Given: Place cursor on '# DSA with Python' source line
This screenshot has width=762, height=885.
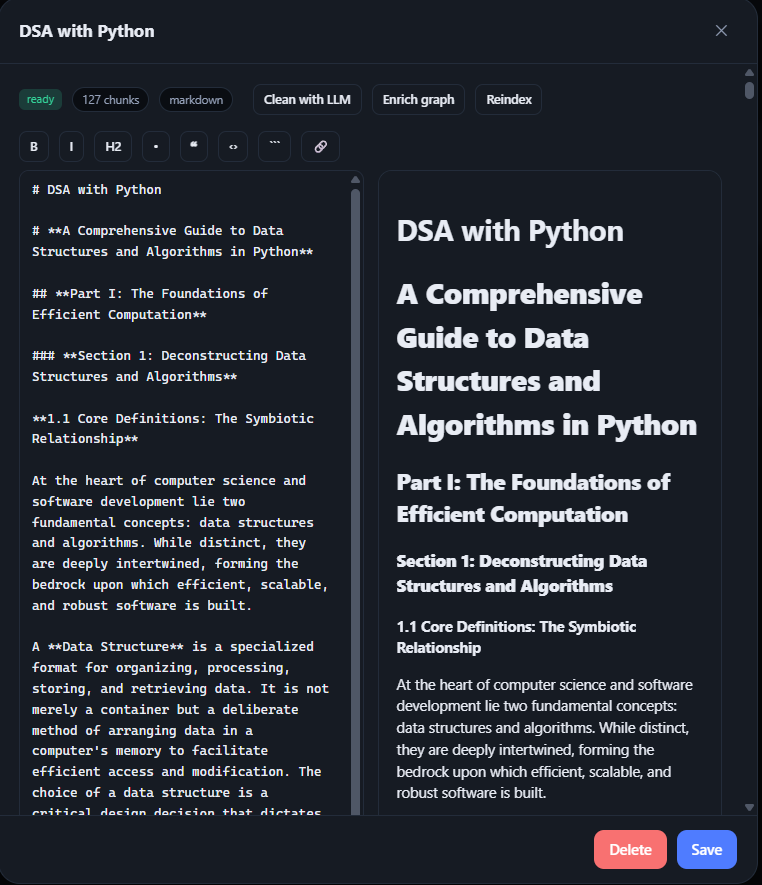Looking at the screenshot, I should coord(97,190).
